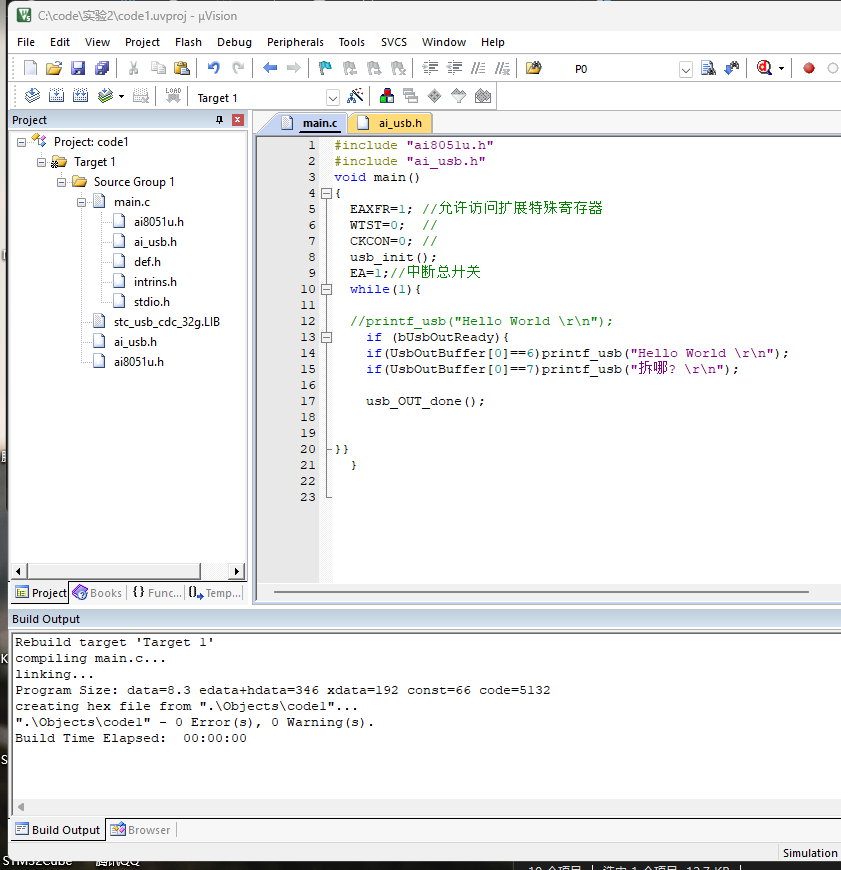Image resolution: width=841 pixels, height=870 pixels.
Task: Paste from clipboard with the Paste icon
Action: click(x=182, y=68)
